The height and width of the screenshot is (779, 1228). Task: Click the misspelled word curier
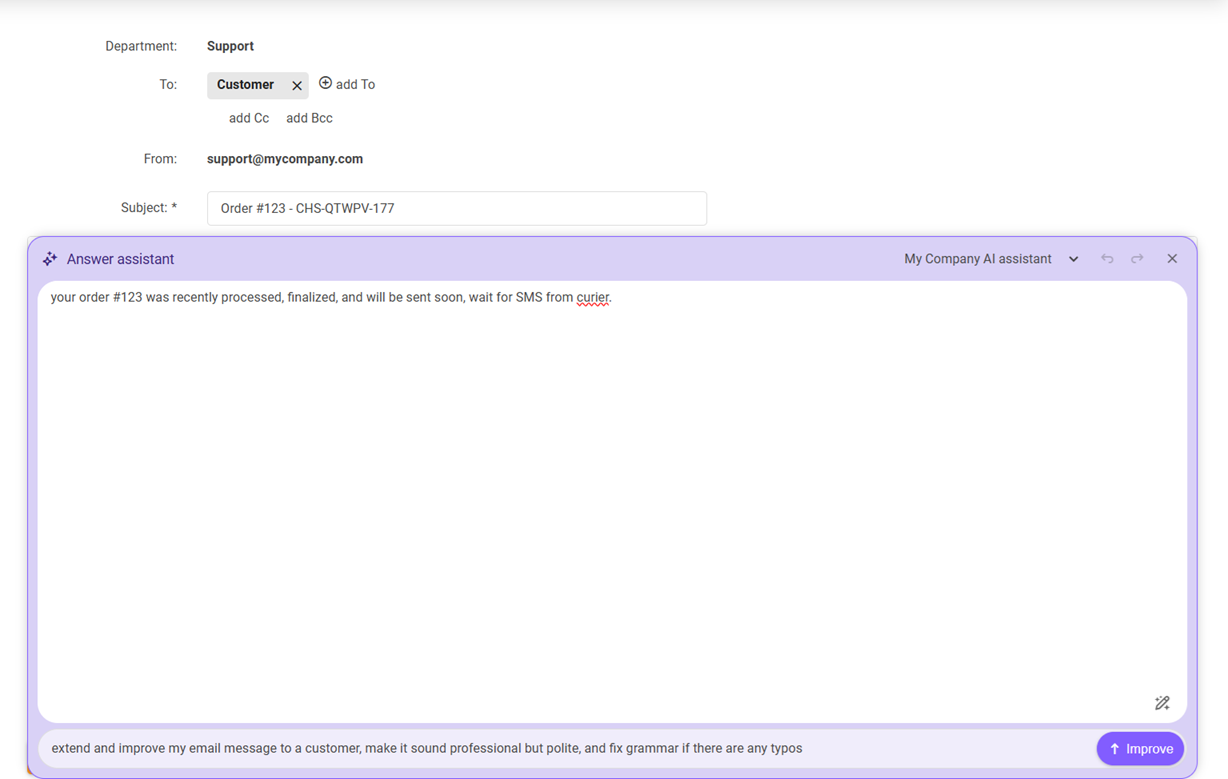click(593, 298)
